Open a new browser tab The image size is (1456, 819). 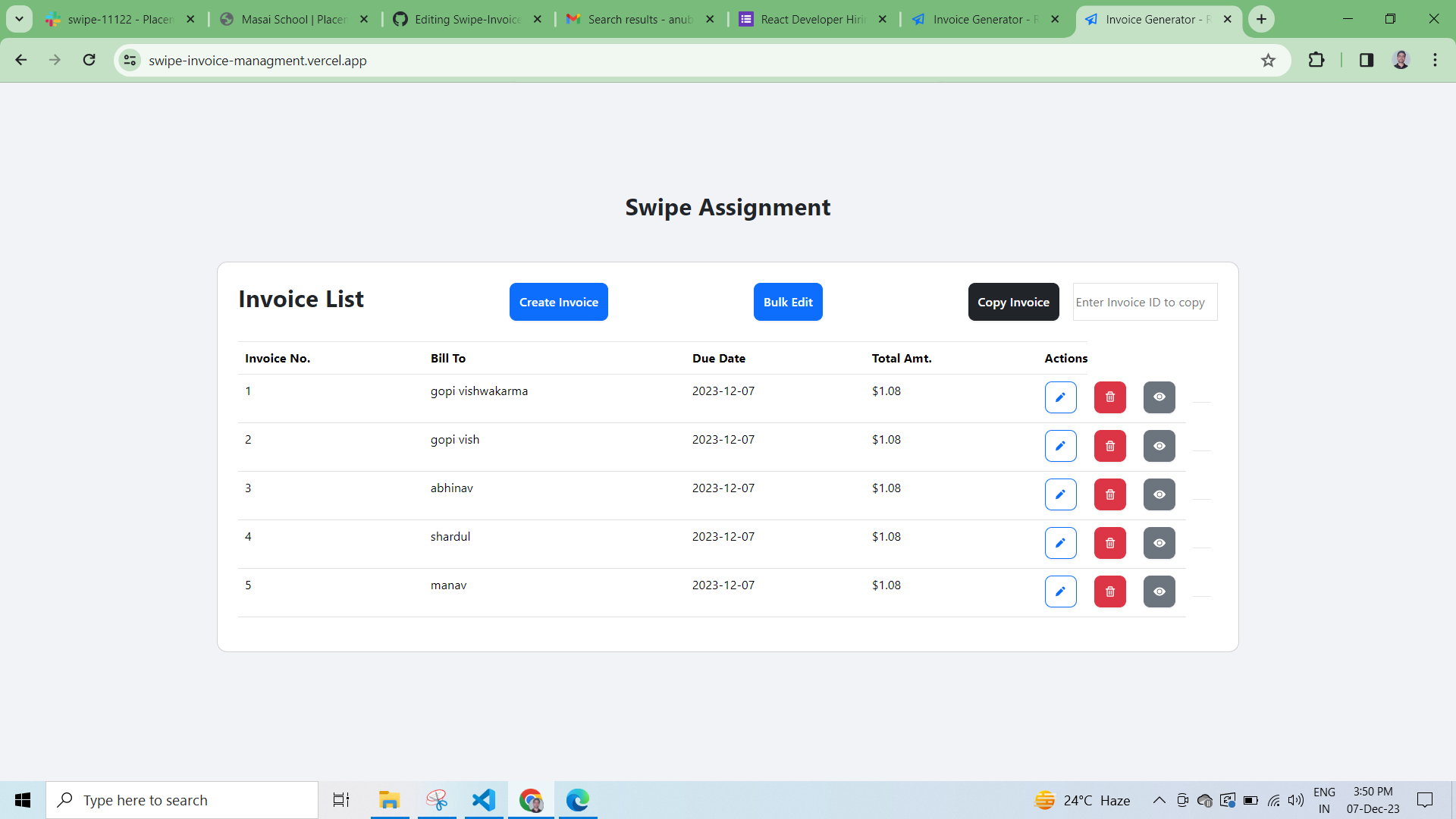pyautogui.click(x=1261, y=19)
